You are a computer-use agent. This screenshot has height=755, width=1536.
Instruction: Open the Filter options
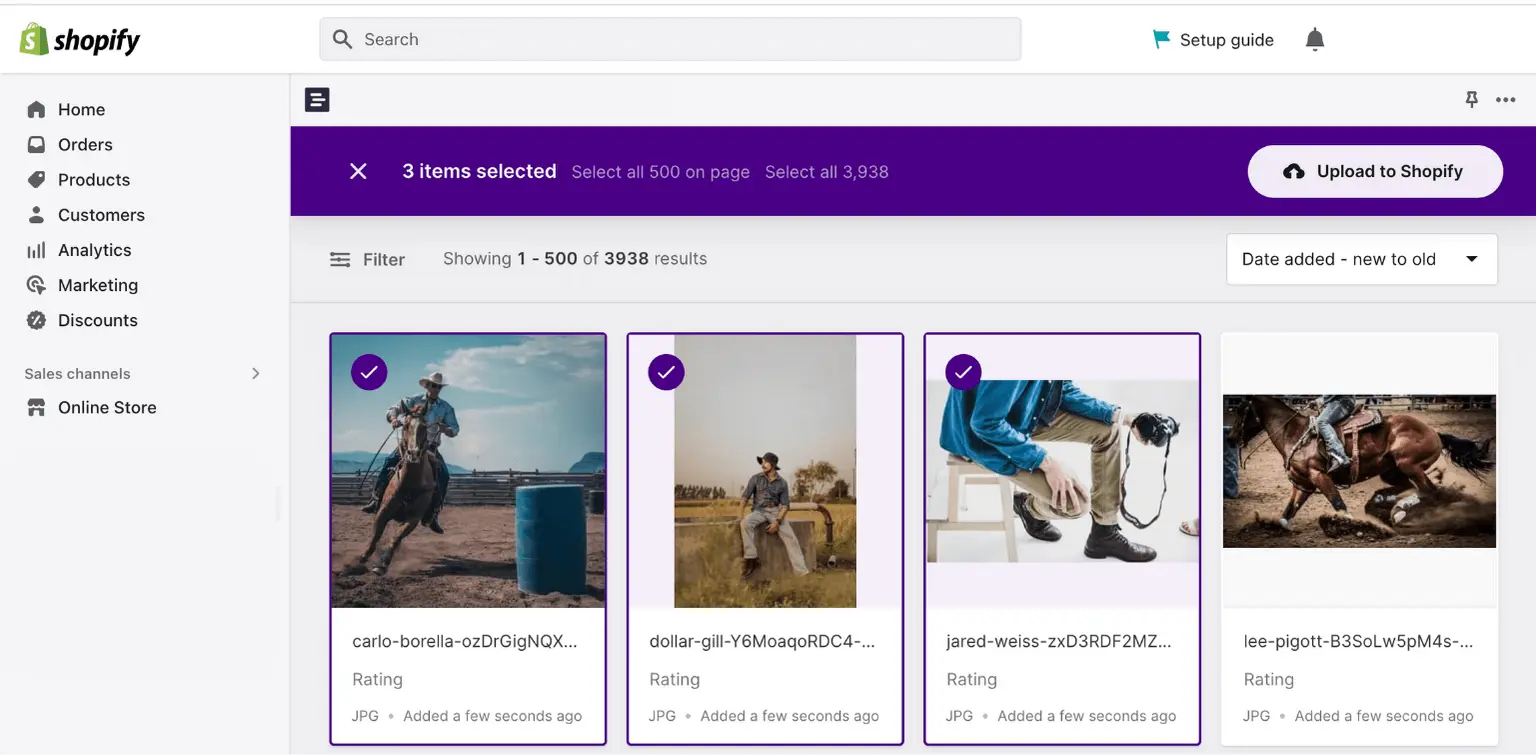tap(367, 258)
